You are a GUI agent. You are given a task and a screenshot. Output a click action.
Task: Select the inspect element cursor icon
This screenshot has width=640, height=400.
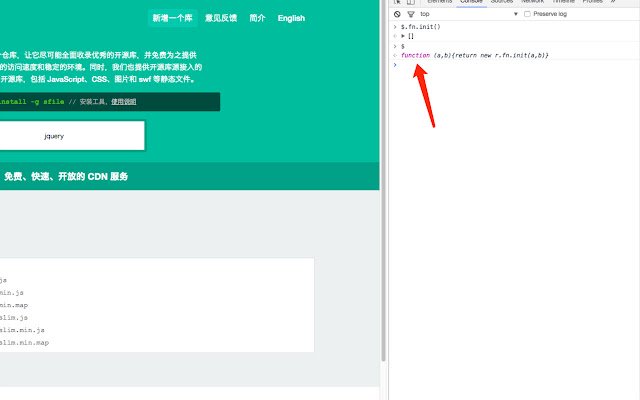click(x=397, y=2)
